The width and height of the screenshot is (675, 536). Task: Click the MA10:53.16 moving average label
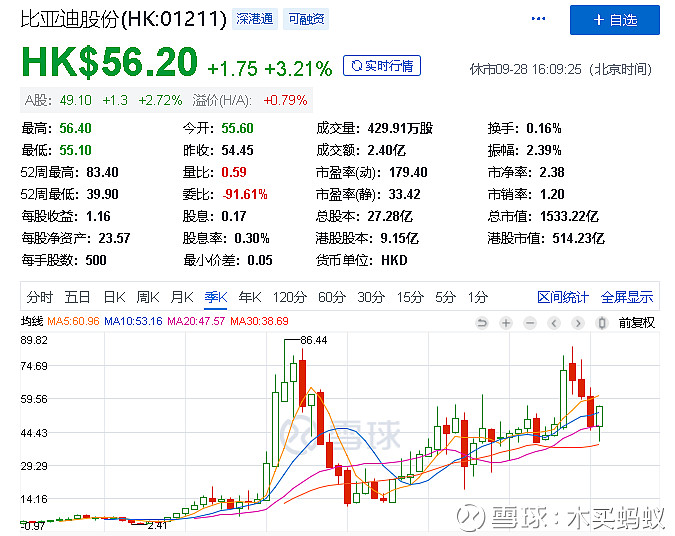[133, 321]
